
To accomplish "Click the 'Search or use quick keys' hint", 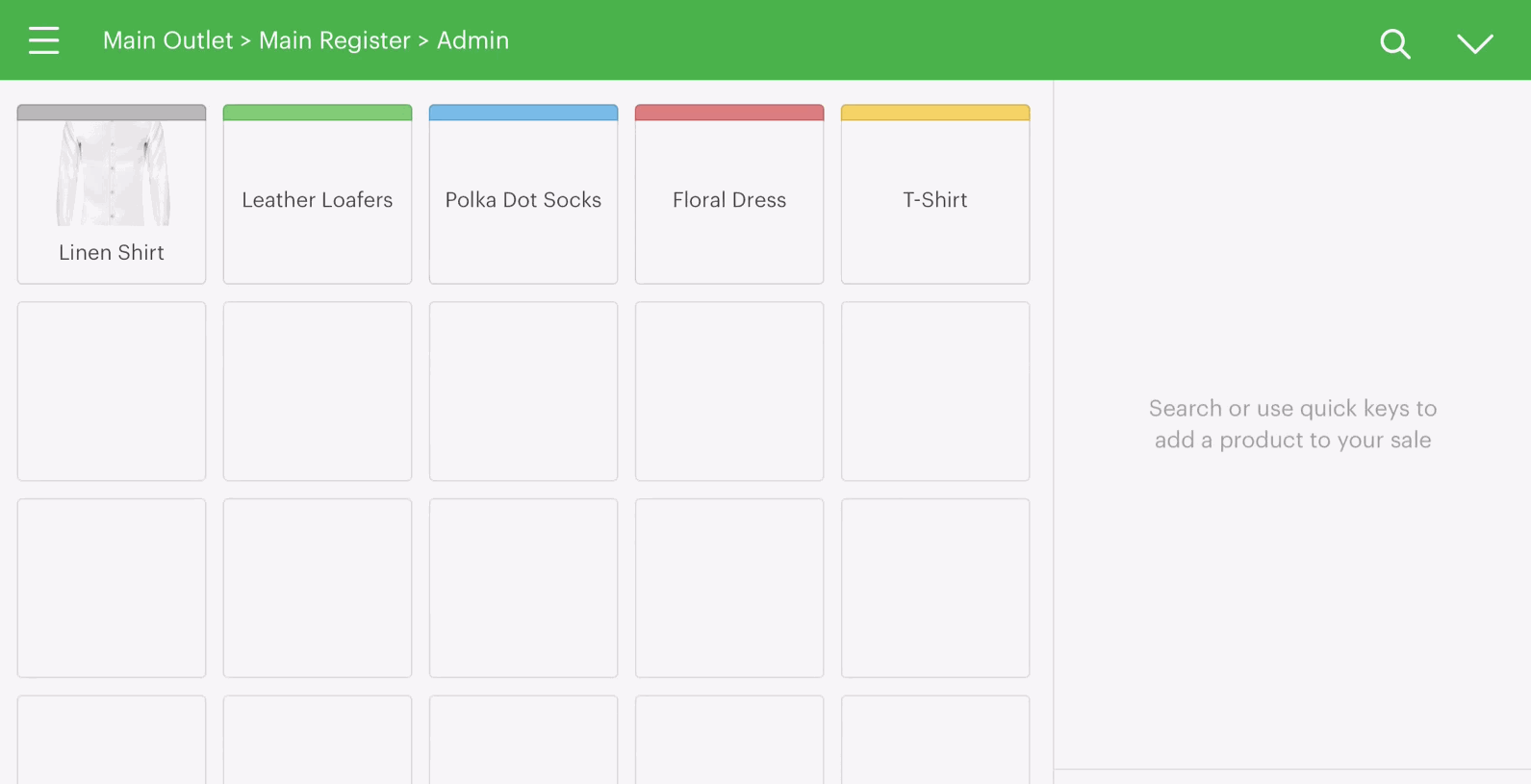I will pos(1292,424).
